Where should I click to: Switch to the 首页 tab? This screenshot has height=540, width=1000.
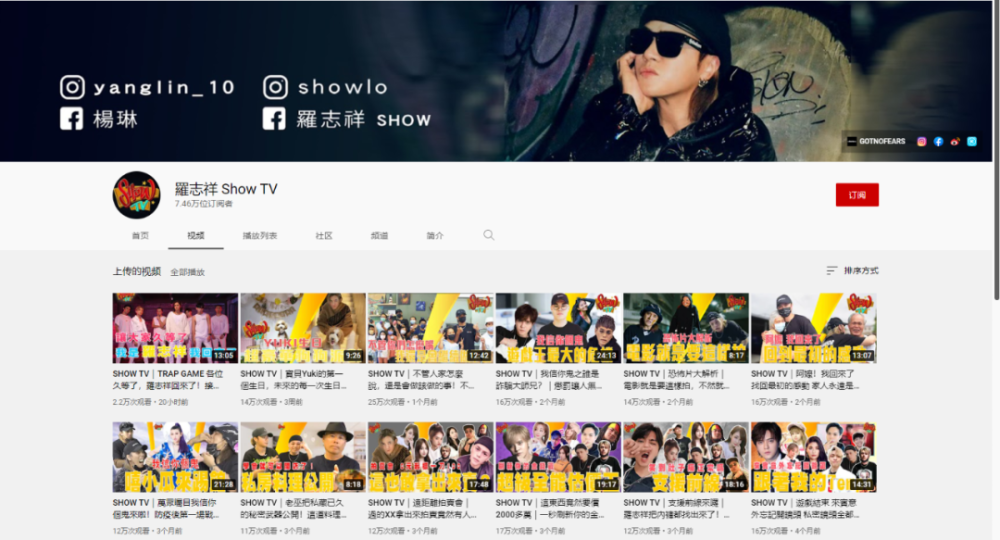[140, 235]
